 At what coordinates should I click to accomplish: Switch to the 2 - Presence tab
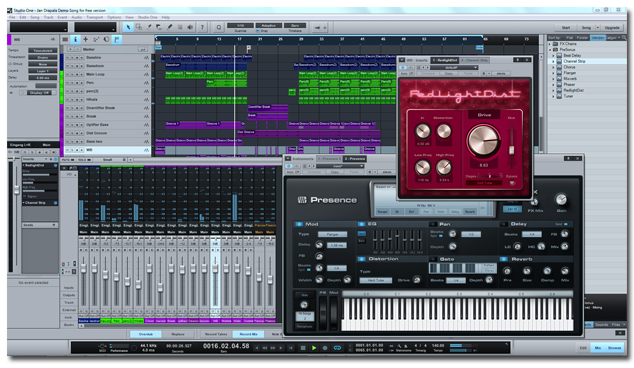pos(354,159)
